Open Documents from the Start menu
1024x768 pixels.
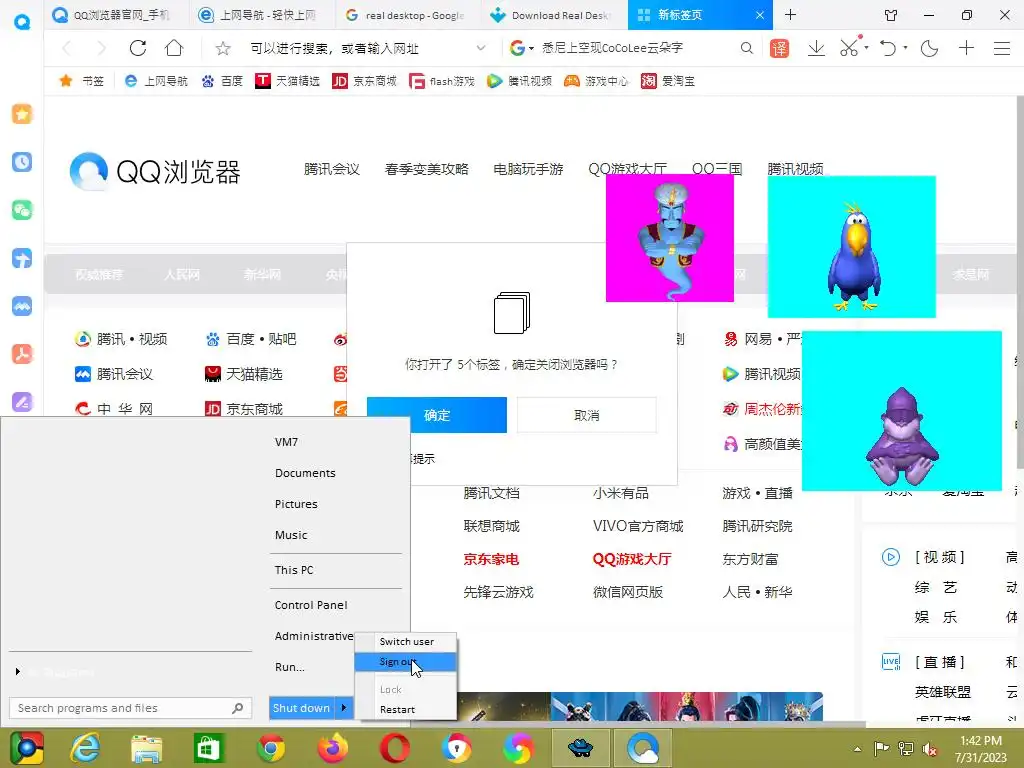click(x=305, y=473)
